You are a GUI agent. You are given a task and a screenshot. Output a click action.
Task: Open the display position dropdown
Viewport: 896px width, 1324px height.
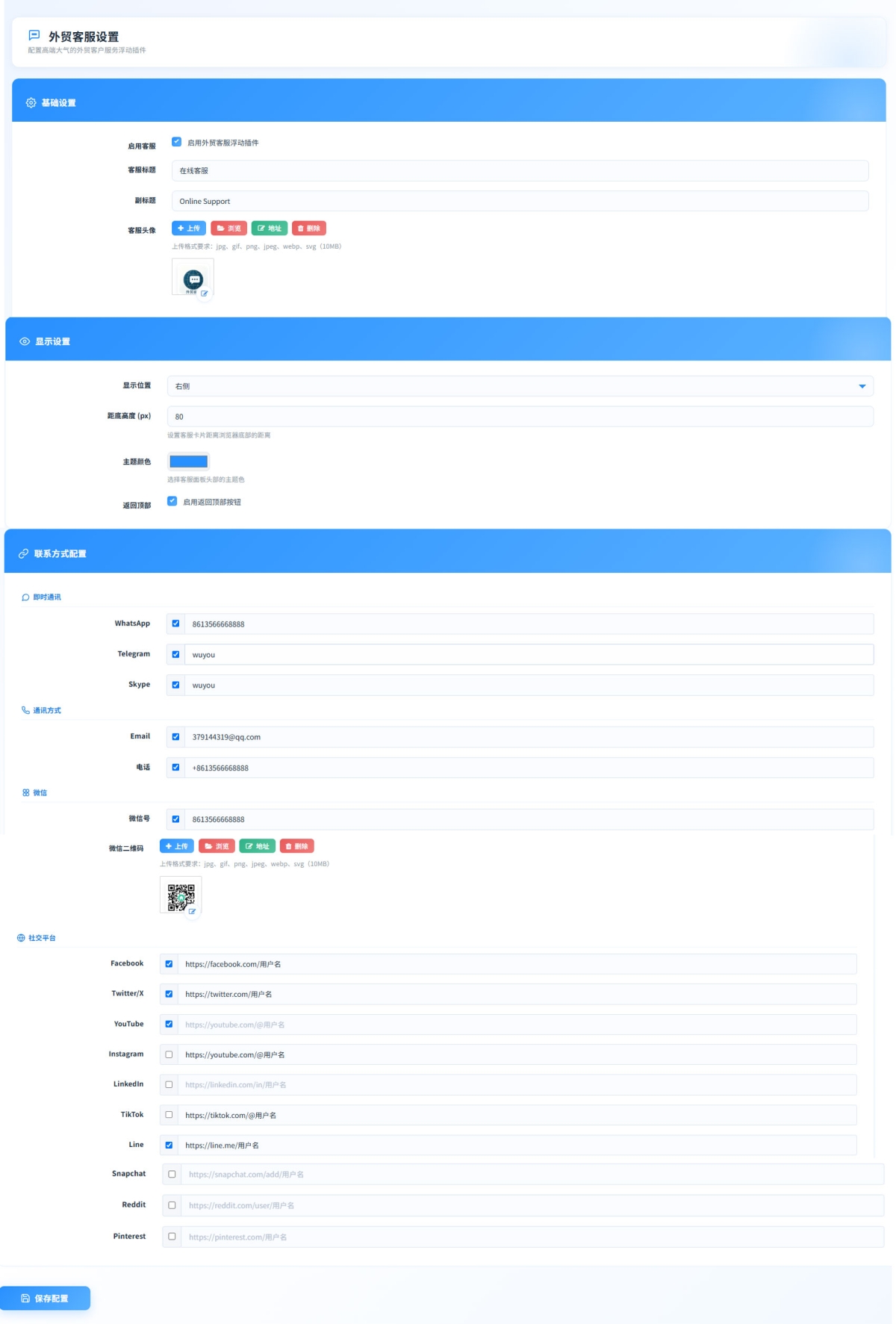(x=520, y=386)
